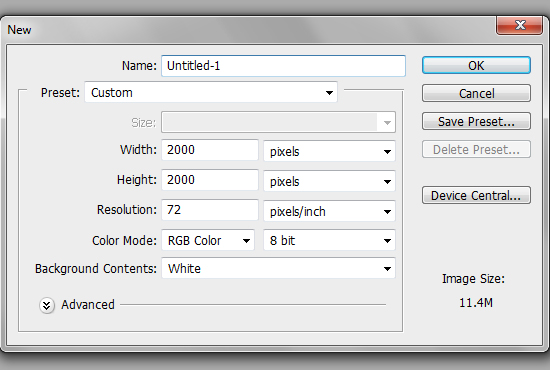Click the Color Mode label
Screen dimensions: 550x370
[124, 241]
